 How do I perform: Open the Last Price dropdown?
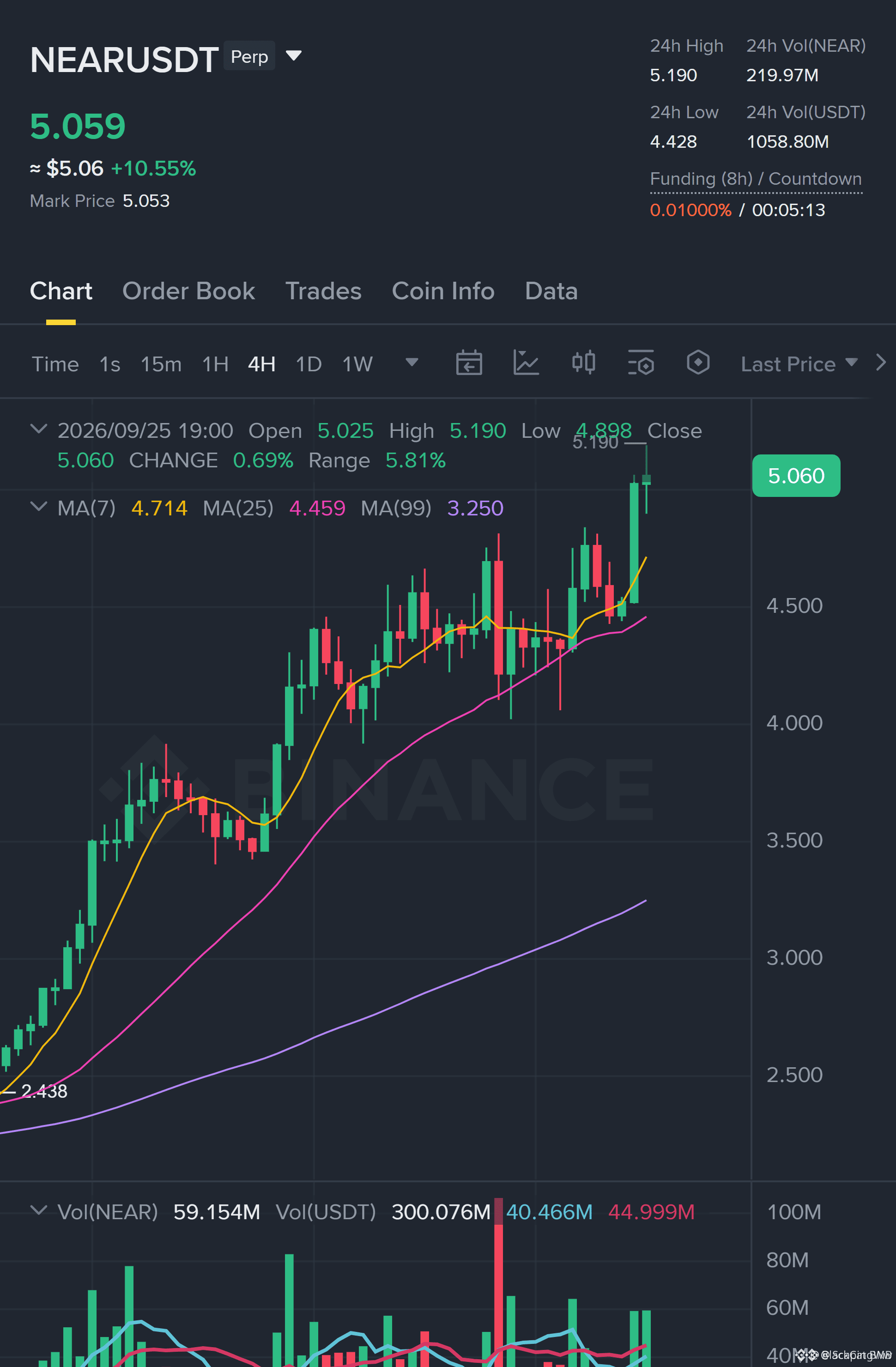(x=799, y=364)
